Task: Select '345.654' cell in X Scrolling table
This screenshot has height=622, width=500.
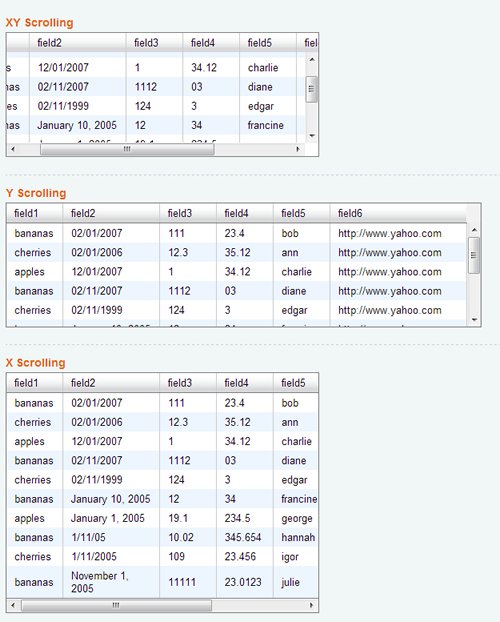Action: 245,538
